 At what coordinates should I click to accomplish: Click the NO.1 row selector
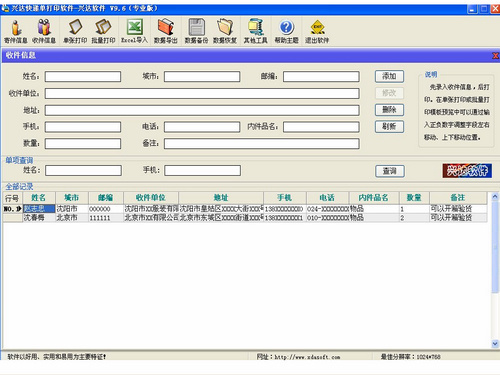(12, 209)
